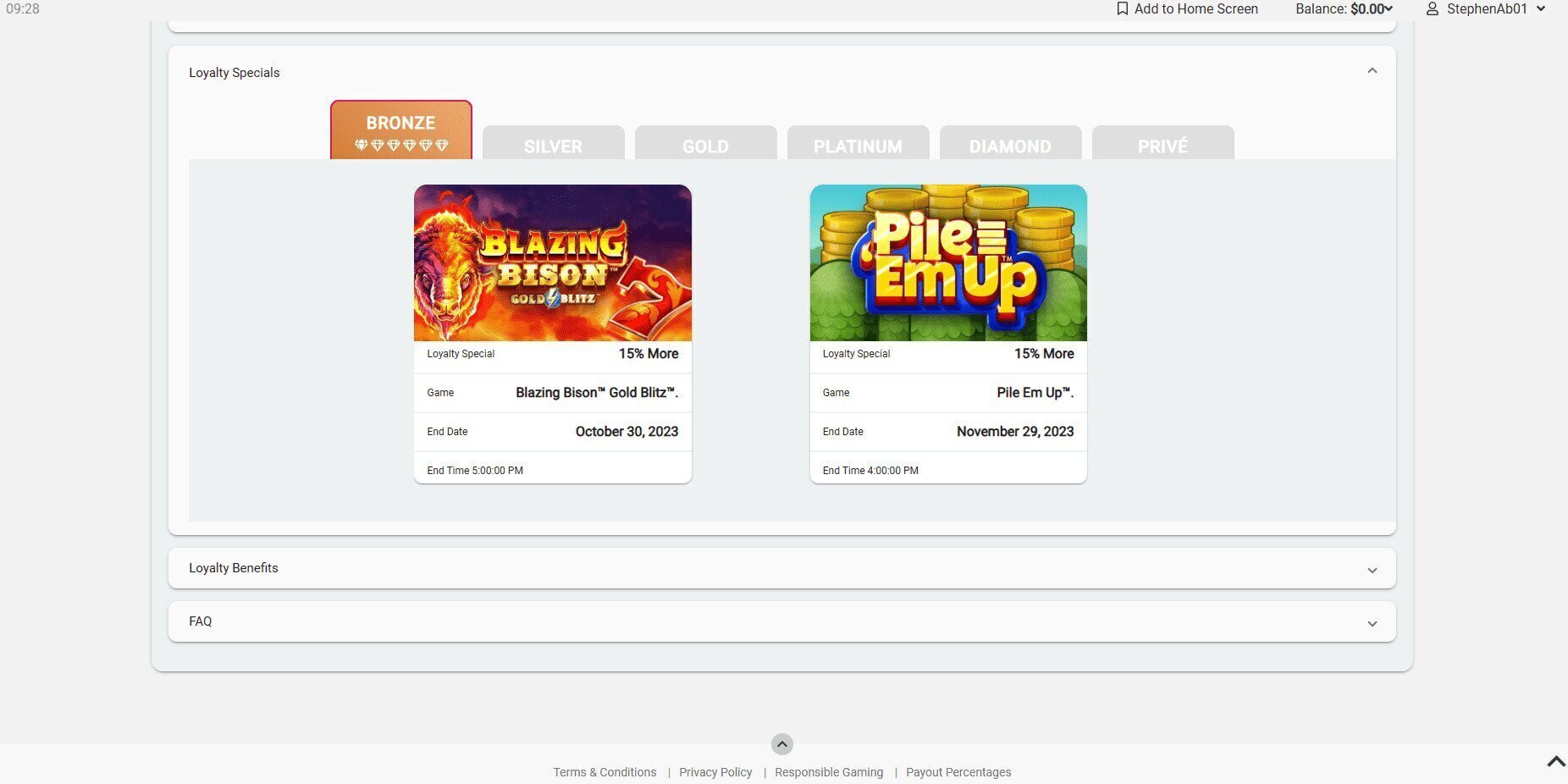Expand the FAQ section

point(1372,622)
